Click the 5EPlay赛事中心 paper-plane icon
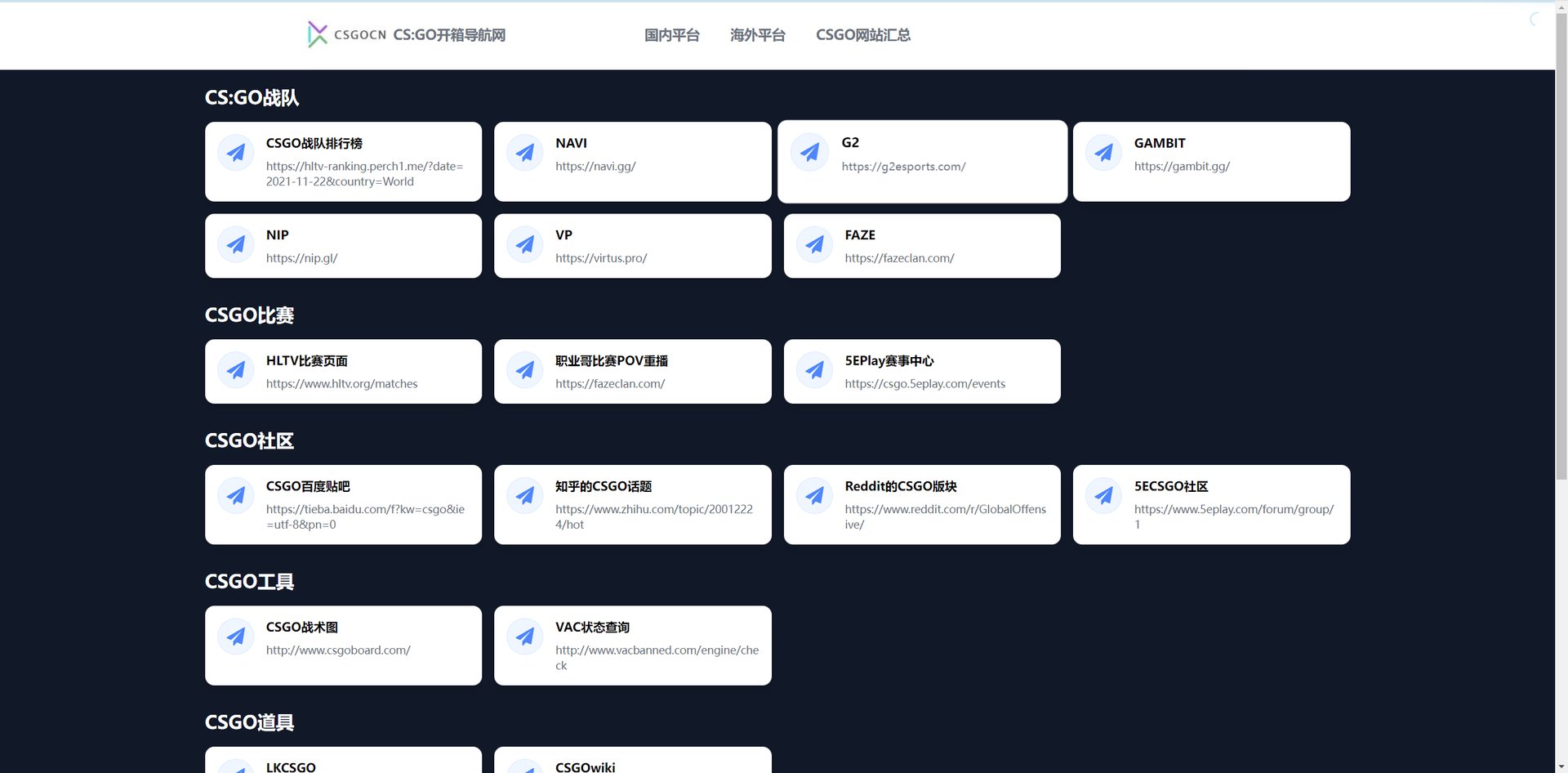1568x773 pixels. (814, 370)
